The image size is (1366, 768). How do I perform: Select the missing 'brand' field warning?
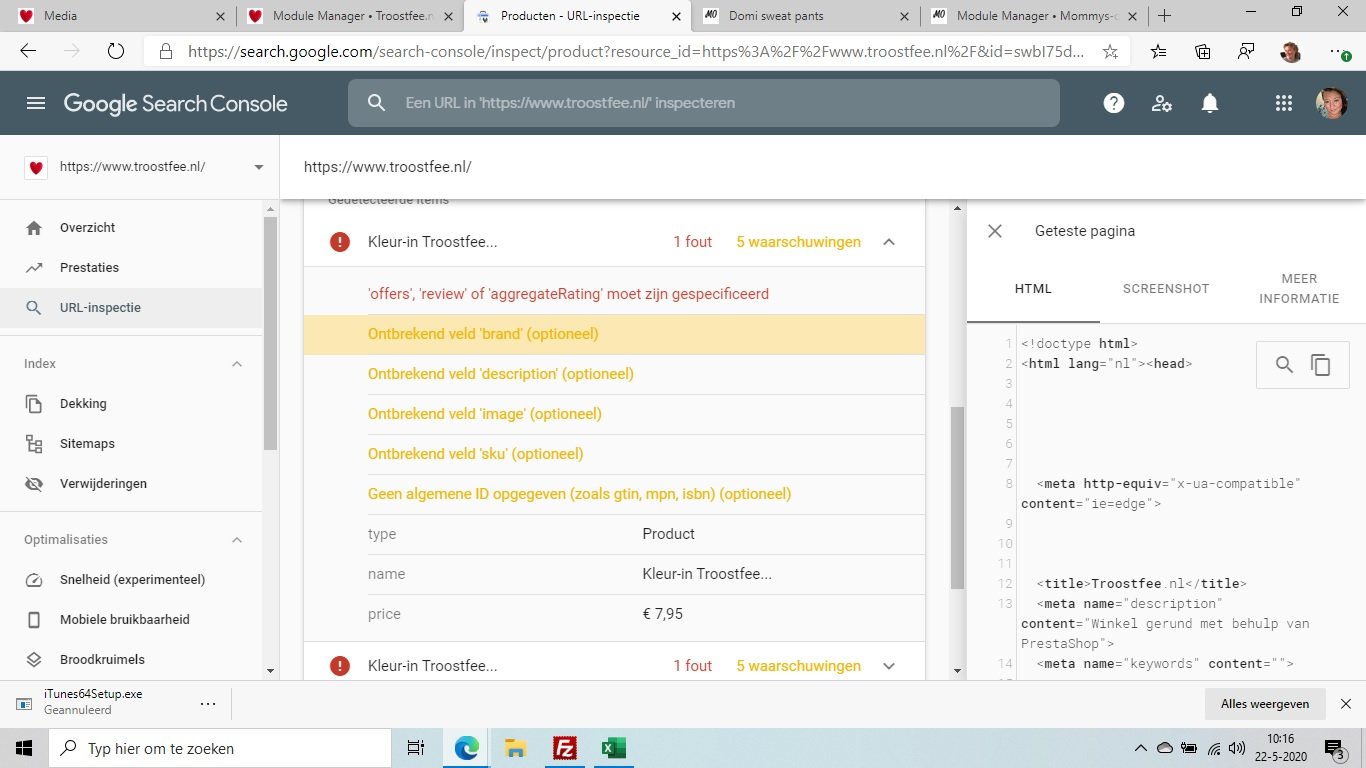(614, 334)
